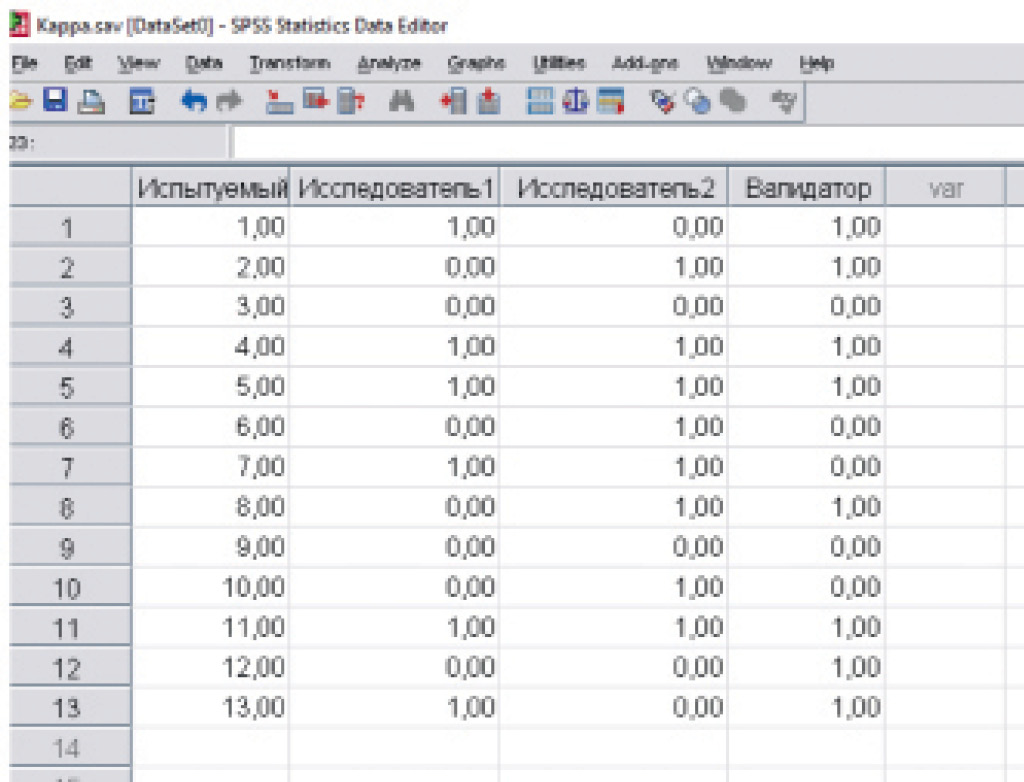Click the Insert Cases icon

(453, 100)
